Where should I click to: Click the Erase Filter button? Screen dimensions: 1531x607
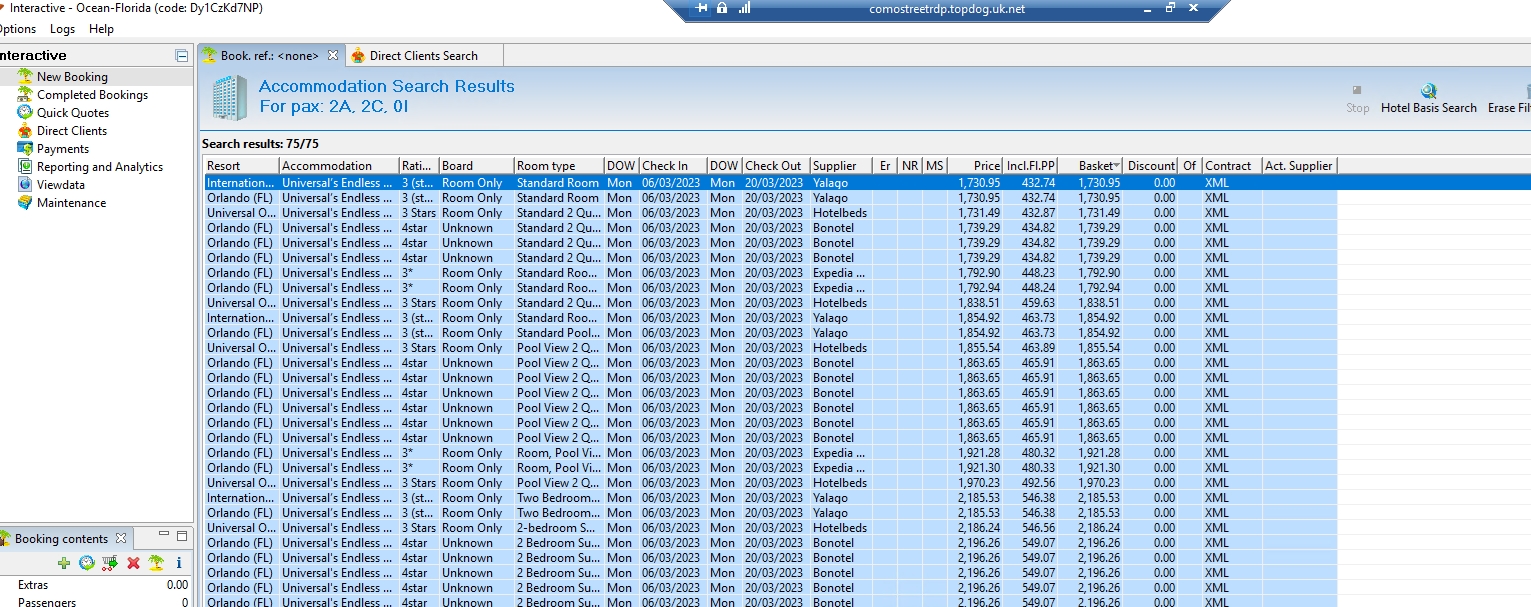click(1509, 99)
